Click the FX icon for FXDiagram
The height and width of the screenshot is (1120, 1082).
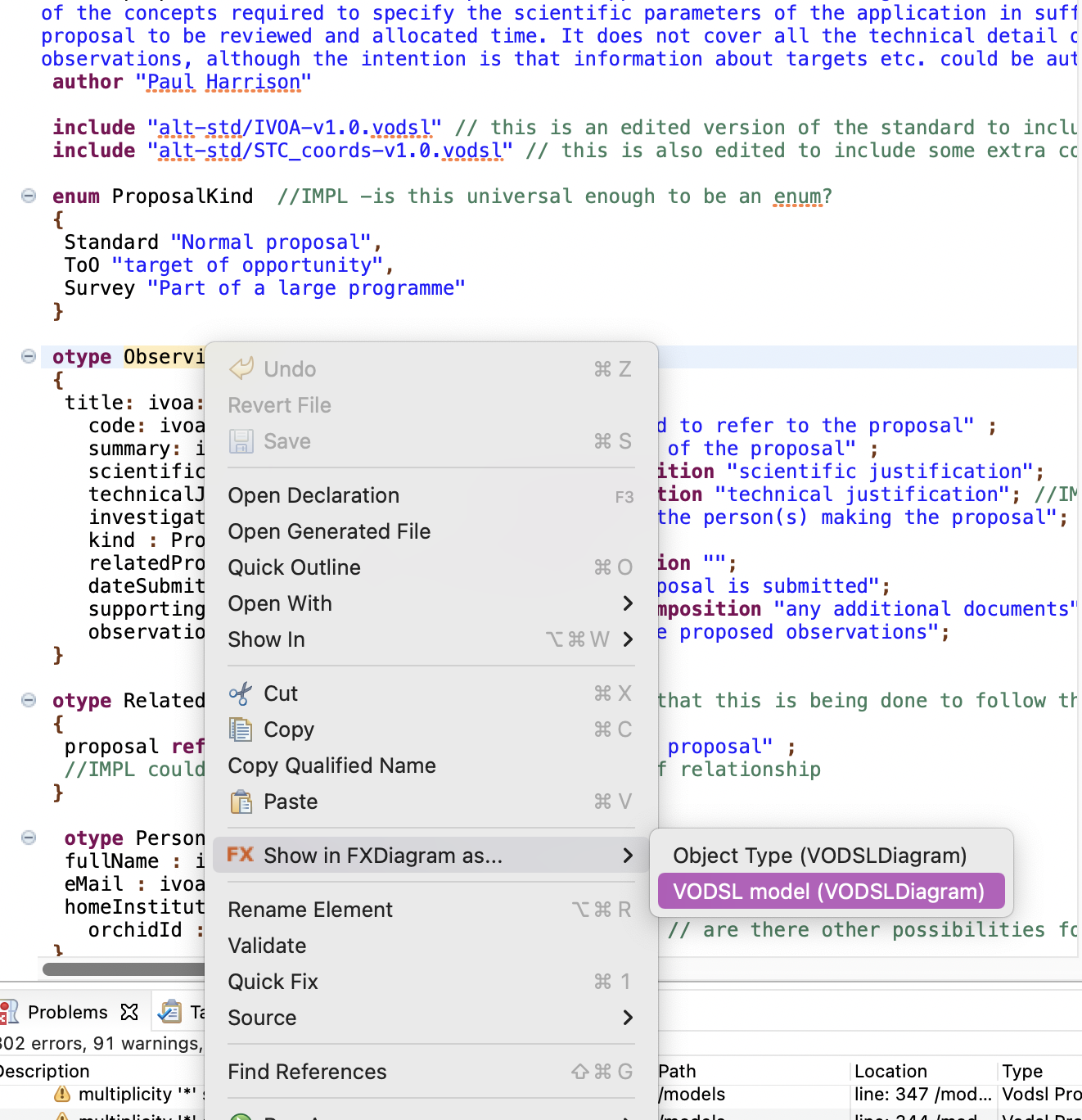241,855
